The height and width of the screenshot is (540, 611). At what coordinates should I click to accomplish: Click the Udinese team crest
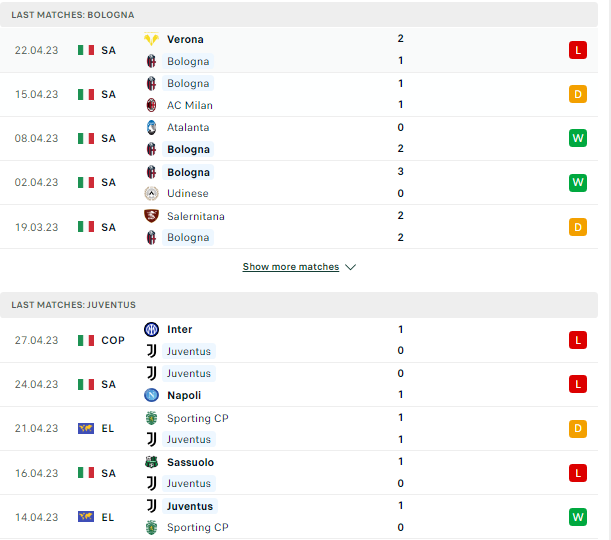pyautogui.click(x=151, y=193)
